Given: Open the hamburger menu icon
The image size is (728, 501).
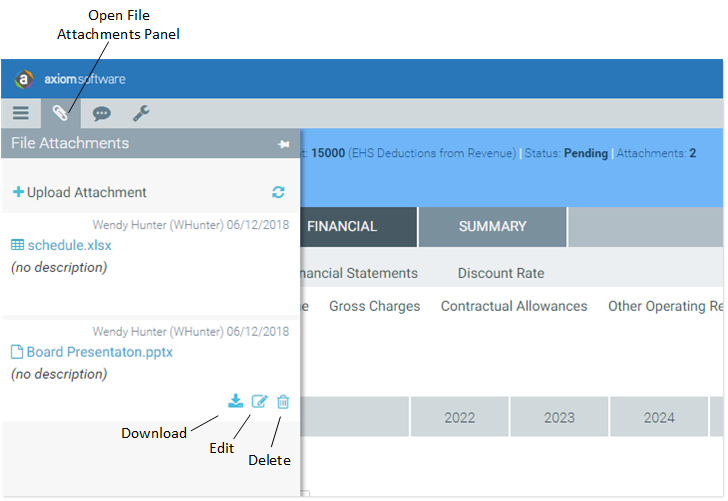Looking at the screenshot, I should pyautogui.click(x=20, y=113).
